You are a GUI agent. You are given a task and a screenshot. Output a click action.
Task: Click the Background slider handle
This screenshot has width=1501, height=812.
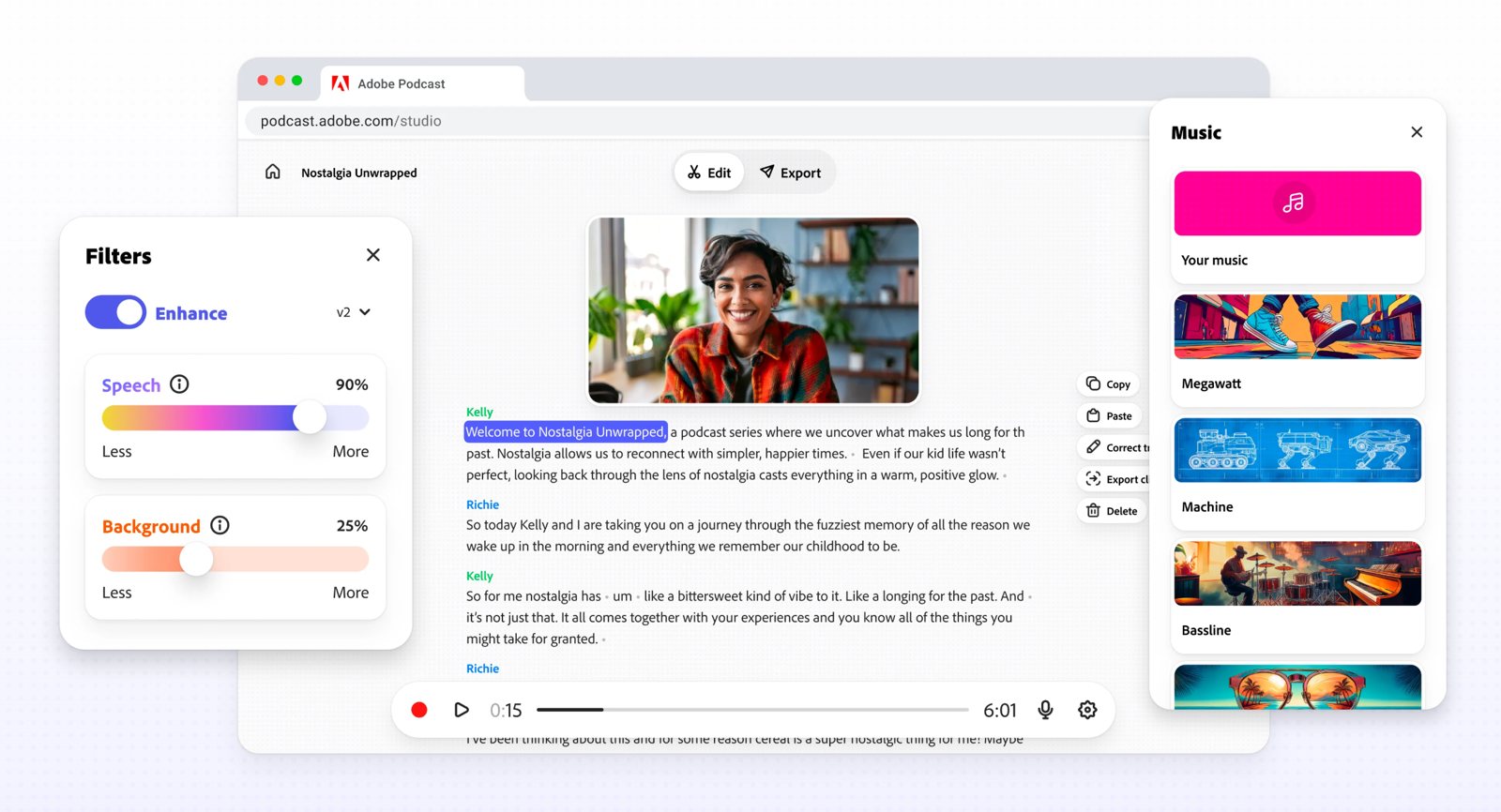click(x=196, y=559)
